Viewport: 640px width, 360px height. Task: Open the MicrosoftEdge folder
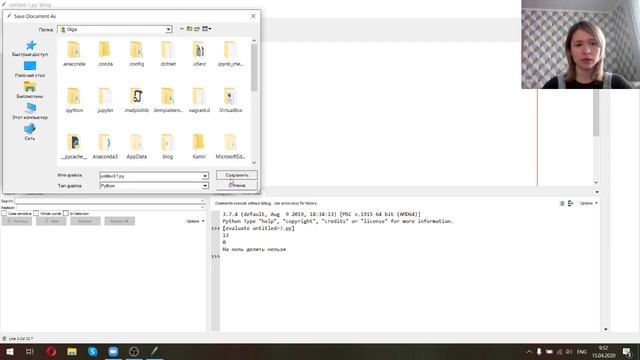click(x=230, y=147)
